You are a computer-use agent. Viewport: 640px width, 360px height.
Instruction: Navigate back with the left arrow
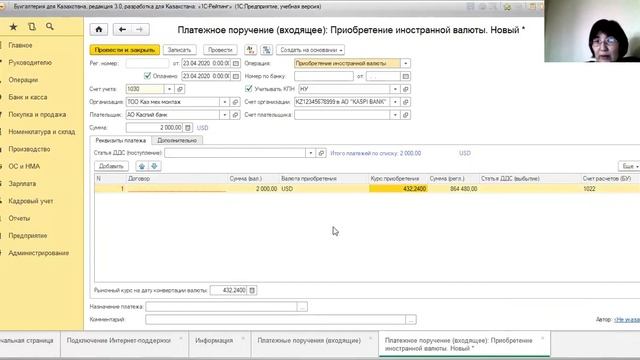(x=122, y=29)
